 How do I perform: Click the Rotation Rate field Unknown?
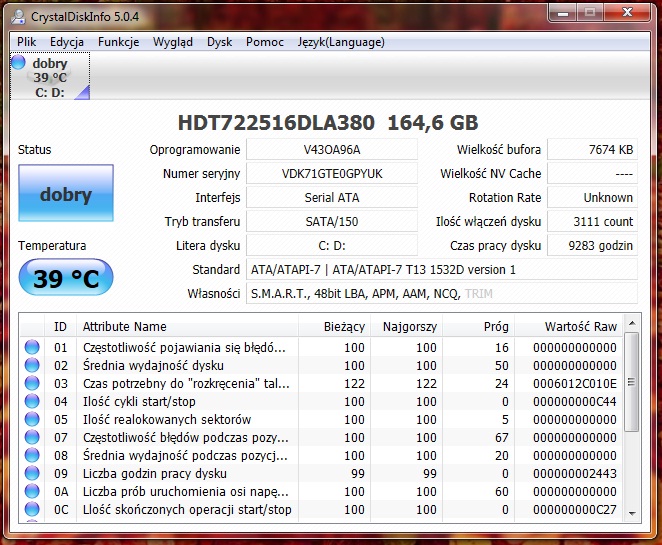592,198
